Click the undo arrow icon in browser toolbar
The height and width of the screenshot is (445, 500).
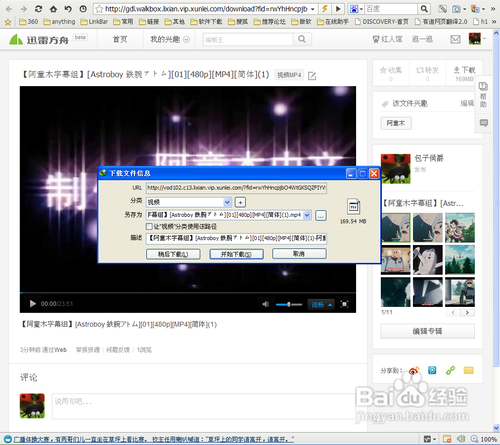[68, 9]
